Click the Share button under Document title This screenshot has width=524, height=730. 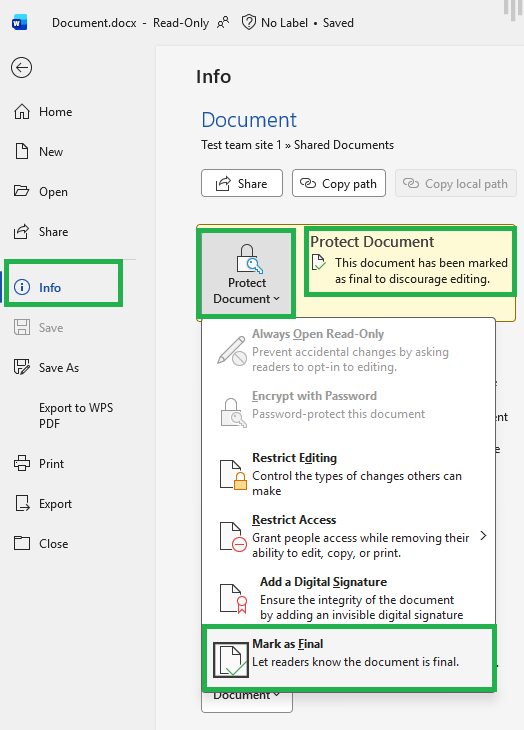[x=242, y=183]
